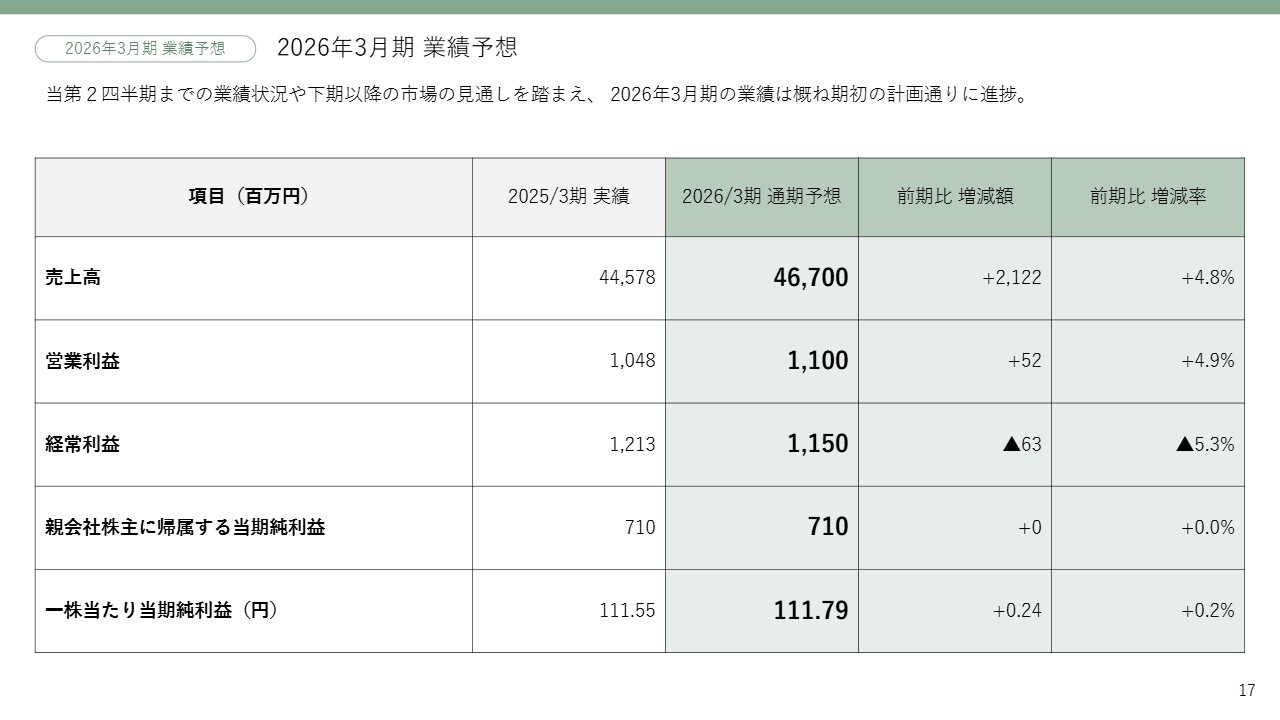Image resolution: width=1280 pixels, height=720 pixels.
Task: Select the 前期比 増減額 column header
Action: (x=954, y=197)
